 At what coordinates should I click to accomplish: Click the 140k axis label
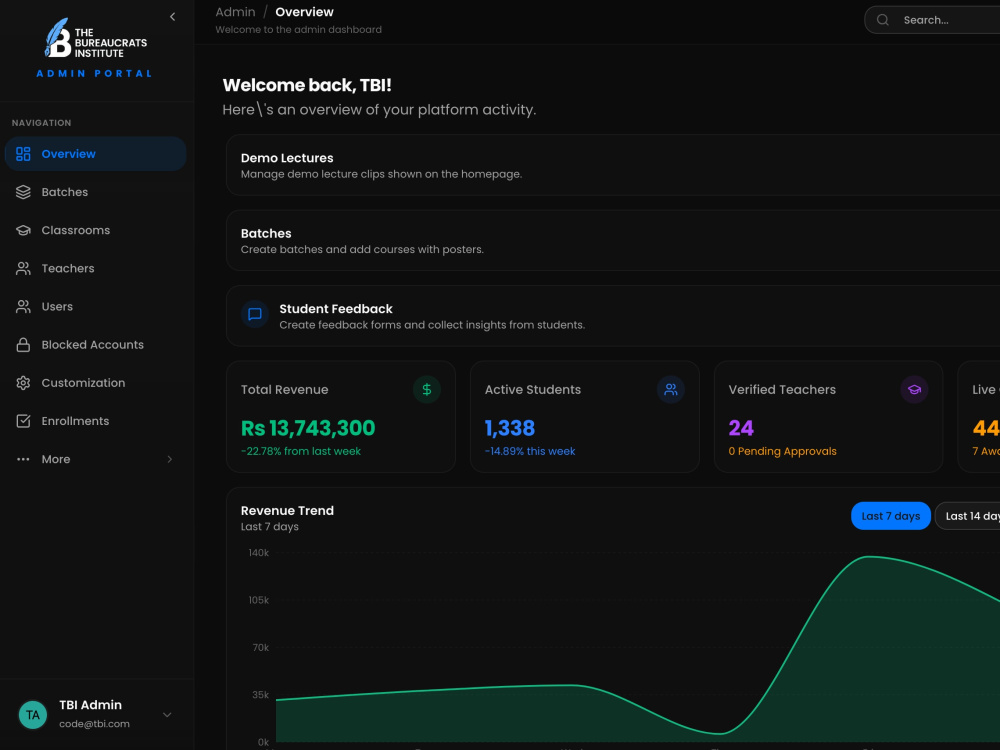pyautogui.click(x=259, y=553)
